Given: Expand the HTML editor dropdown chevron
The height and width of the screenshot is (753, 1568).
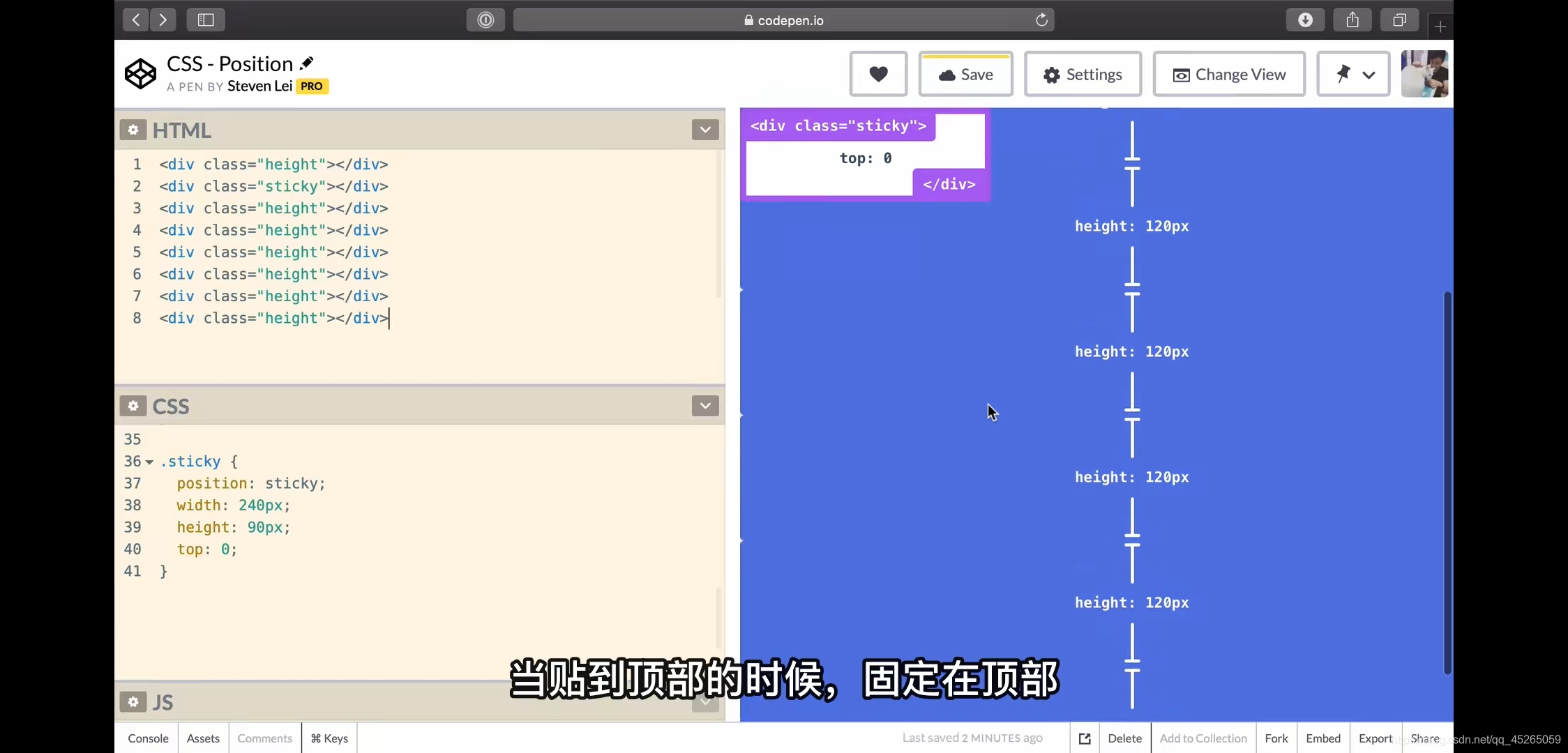Looking at the screenshot, I should tap(705, 130).
